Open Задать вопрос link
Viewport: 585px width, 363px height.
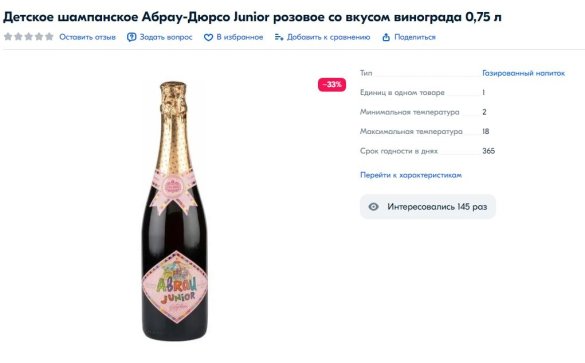tap(166, 37)
